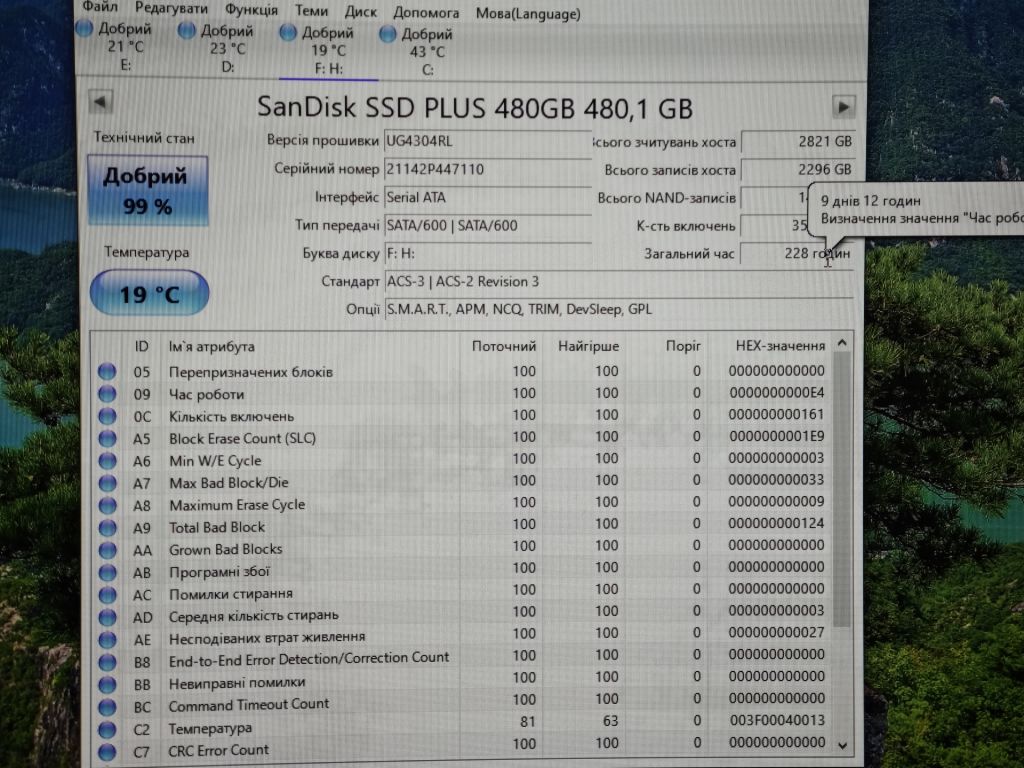Click the serial number field 21142P447110
The height and width of the screenshot is (768, 1024).
tap(487, 169)
